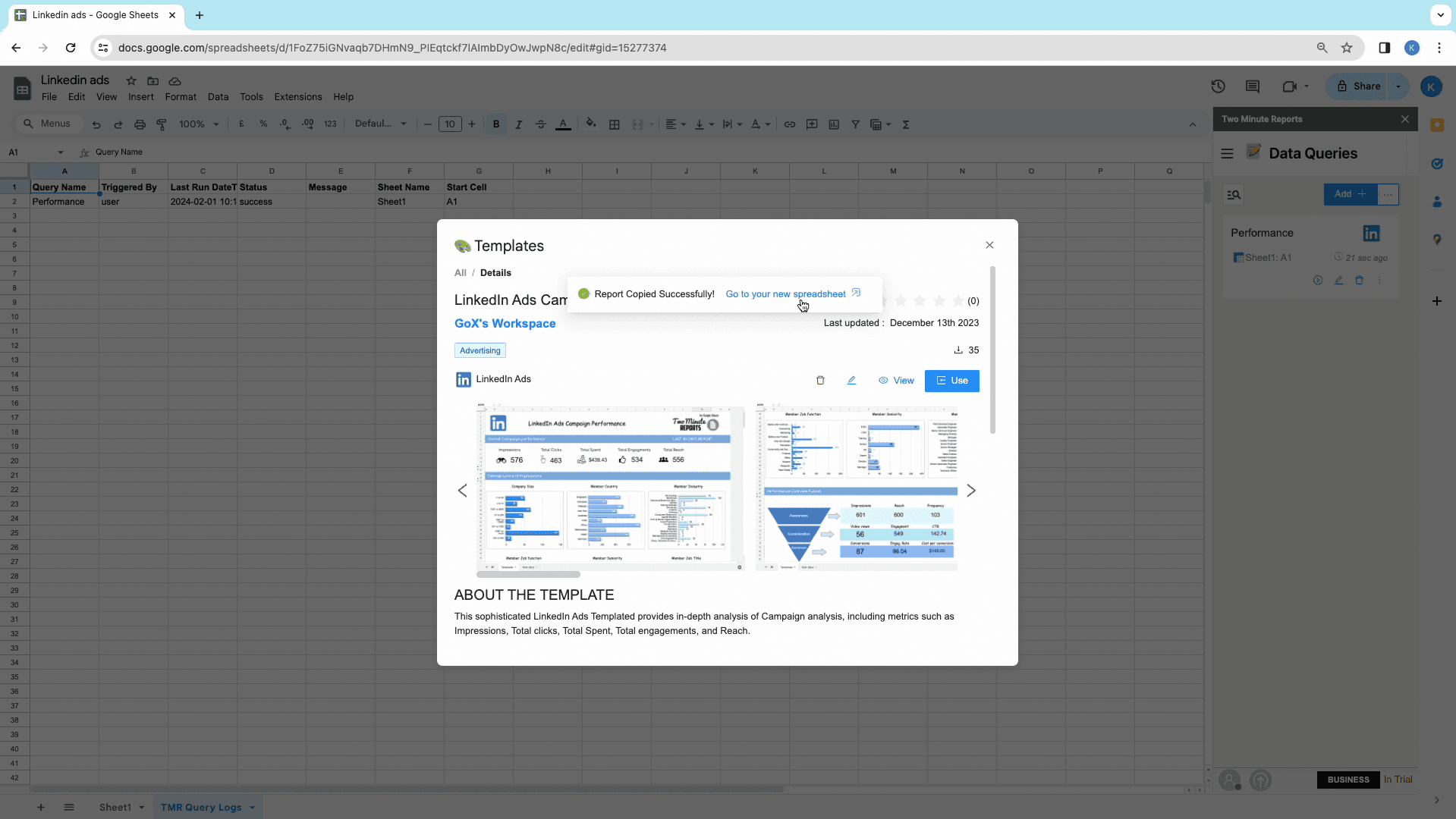Image resolution: width=1456 pixels, height=819 pixels.
Task: Open the zoom 100% dropdown
Action: 200,124
